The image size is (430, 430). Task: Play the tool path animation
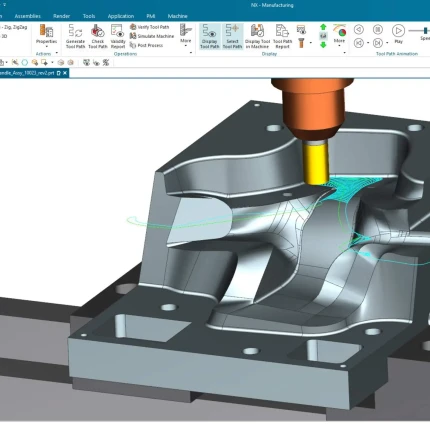tap(398, 34)
